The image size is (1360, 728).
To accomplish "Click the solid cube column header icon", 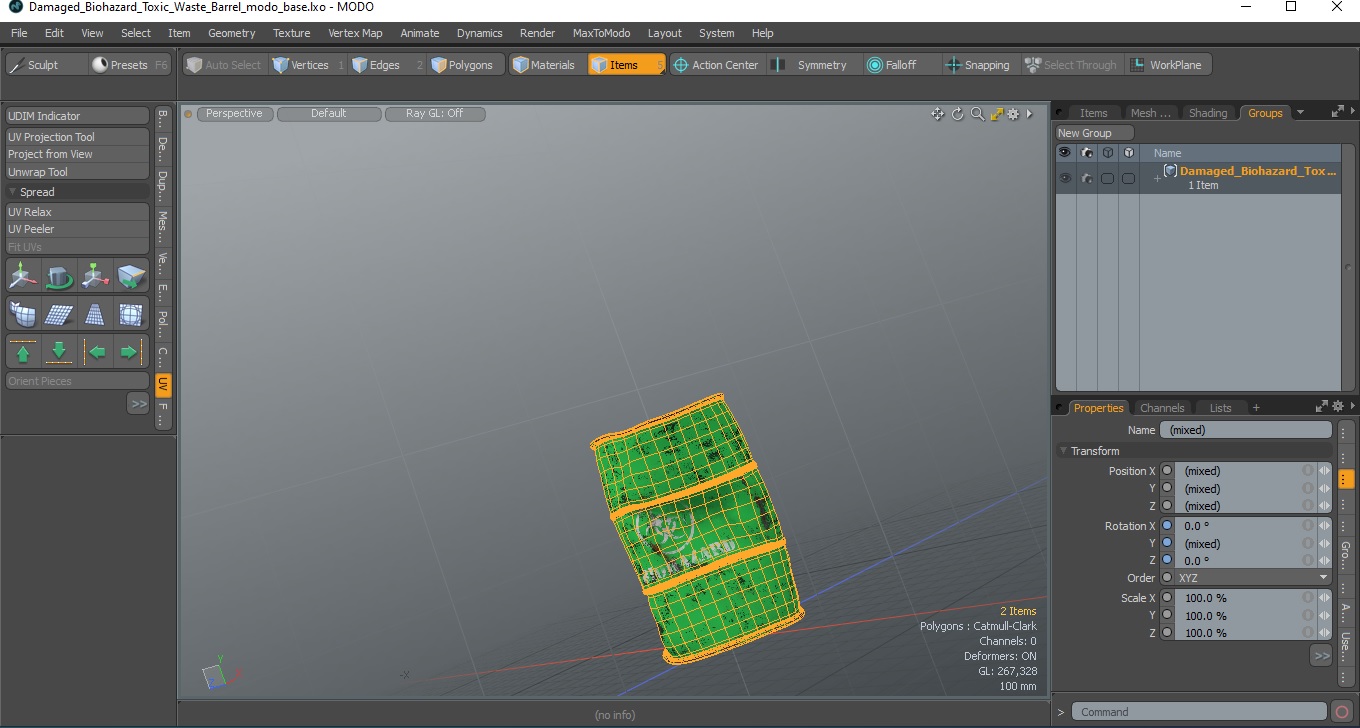I will [x=1128, y=153].
